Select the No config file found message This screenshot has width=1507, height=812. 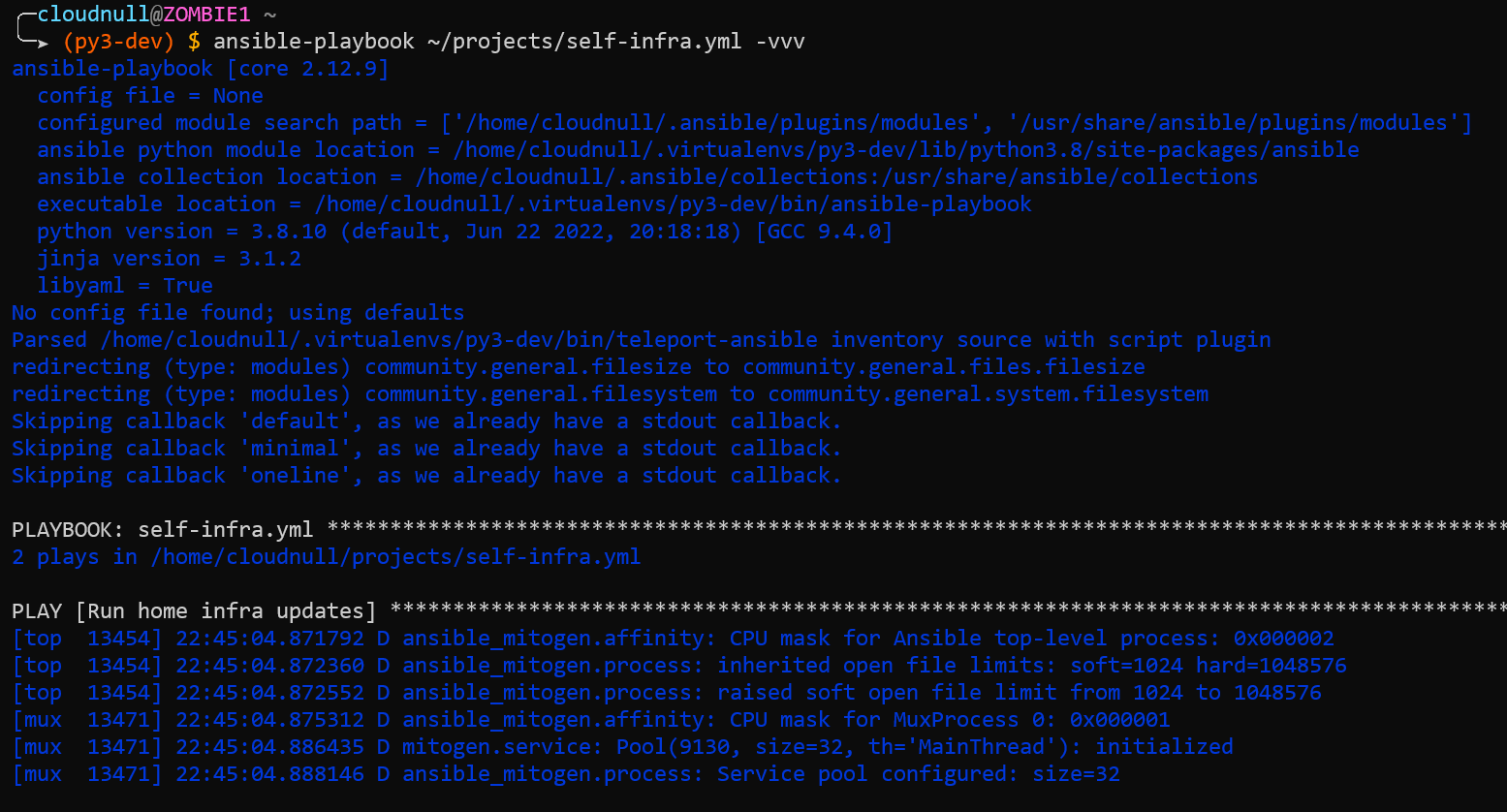(x=233, y=312)
